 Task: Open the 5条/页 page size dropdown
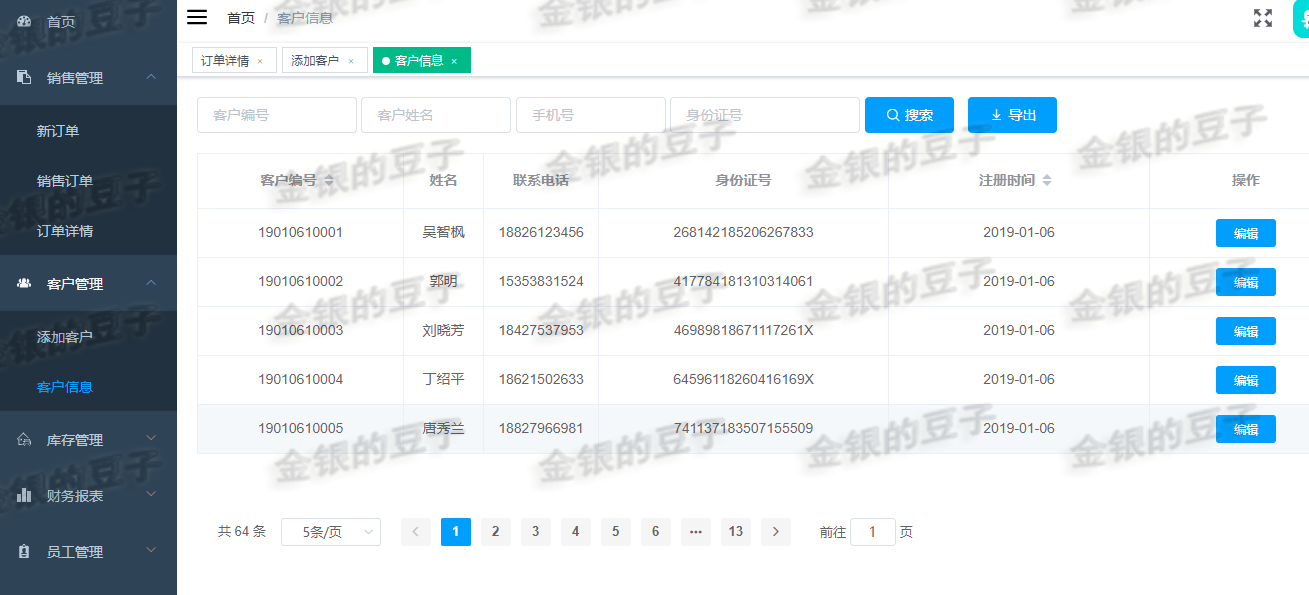pyautogui.click(x=330, y=531)
